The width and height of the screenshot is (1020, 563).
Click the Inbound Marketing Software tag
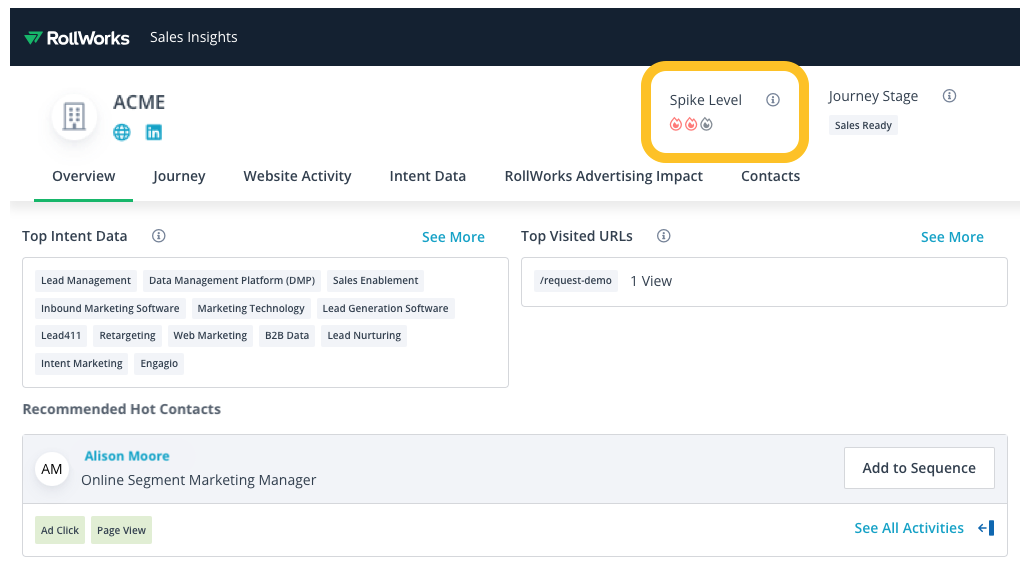tap(110, 309)
